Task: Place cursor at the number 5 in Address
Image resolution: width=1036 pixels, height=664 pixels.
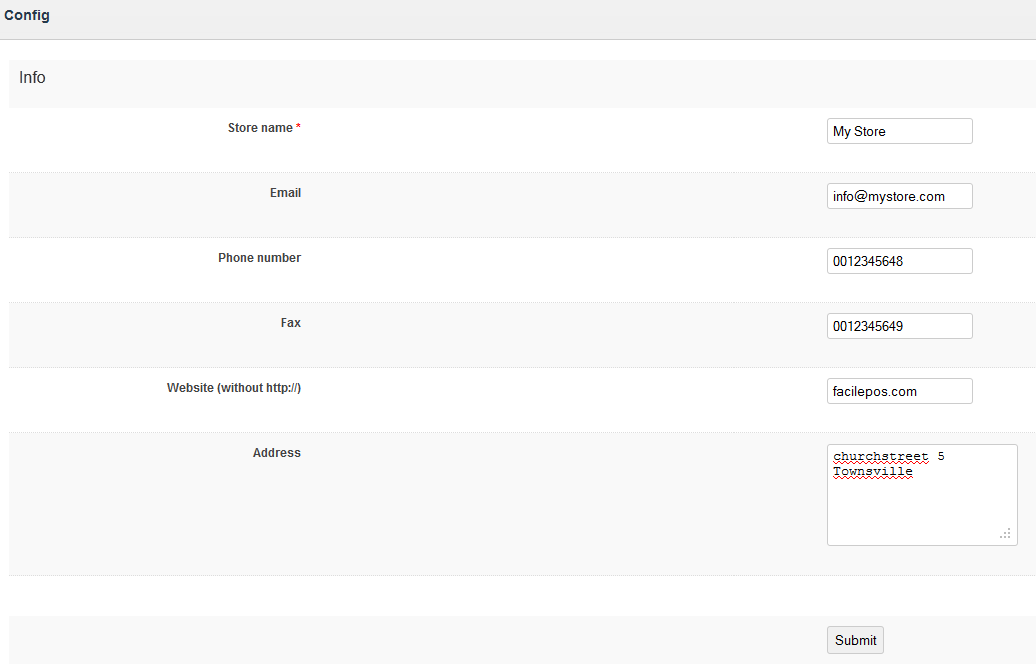Action: [x=941, y=456]
